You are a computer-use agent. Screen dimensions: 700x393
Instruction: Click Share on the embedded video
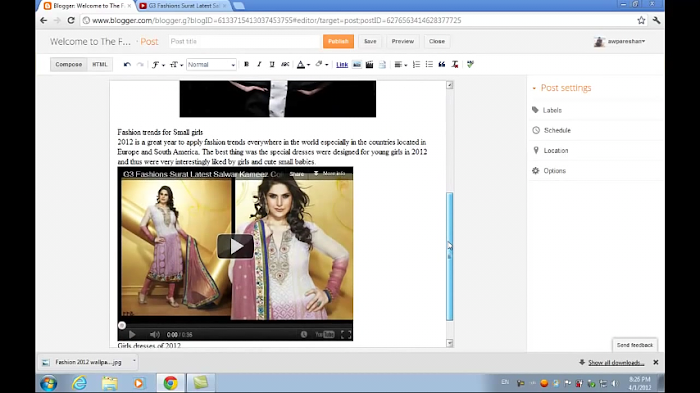297,174
